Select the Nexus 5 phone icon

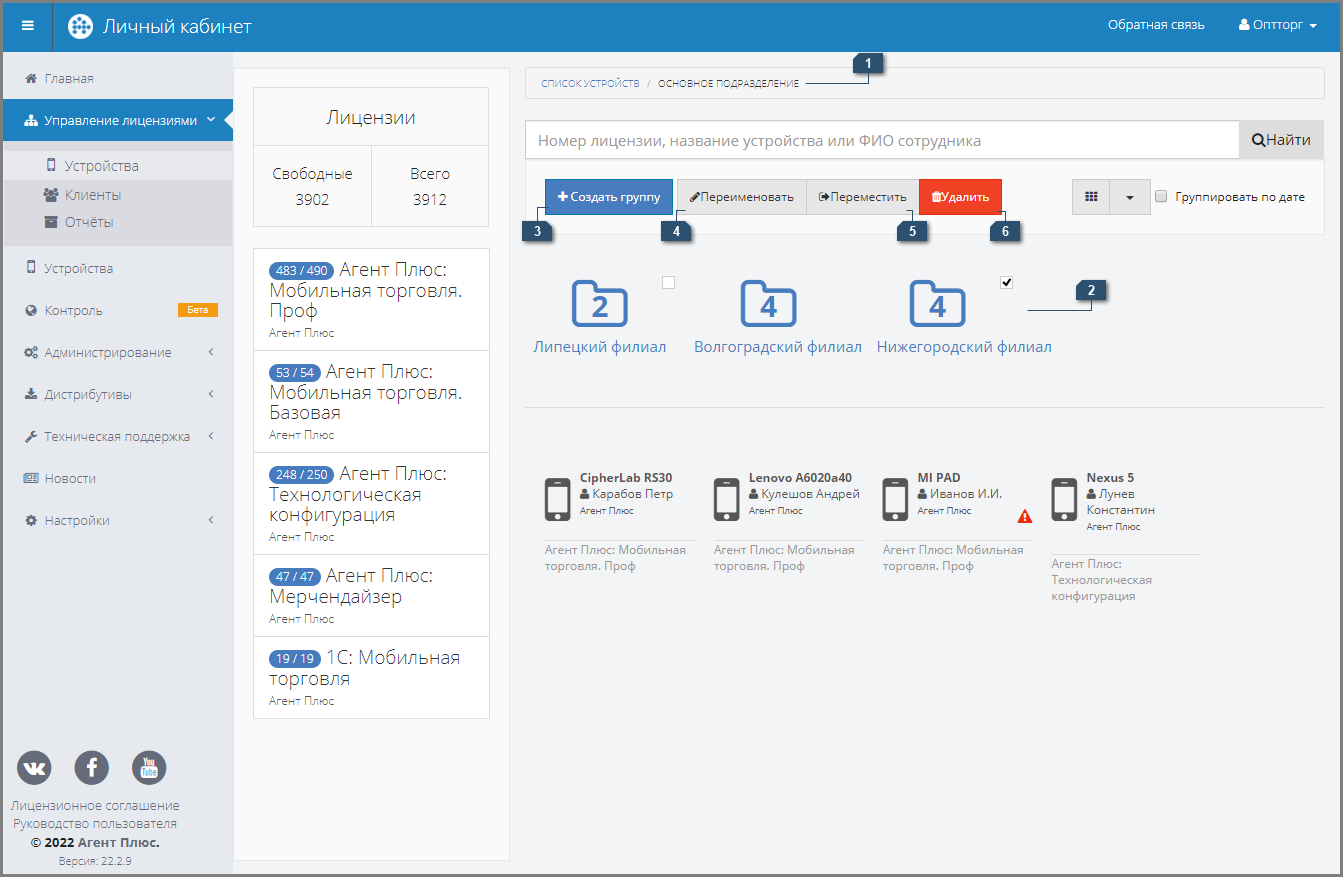pyautogui.click(x=1065, y=499)
